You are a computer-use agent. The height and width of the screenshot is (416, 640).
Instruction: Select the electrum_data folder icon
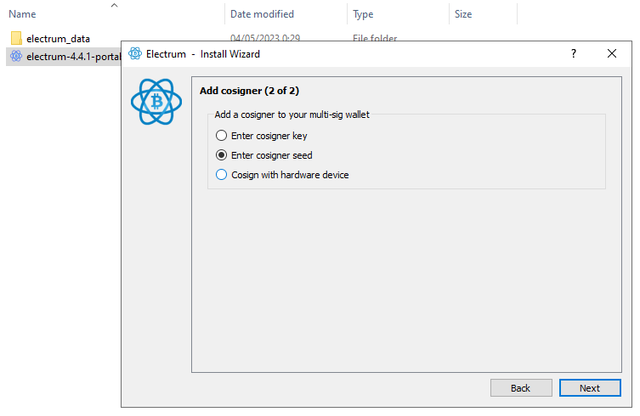tap(16, 38)
